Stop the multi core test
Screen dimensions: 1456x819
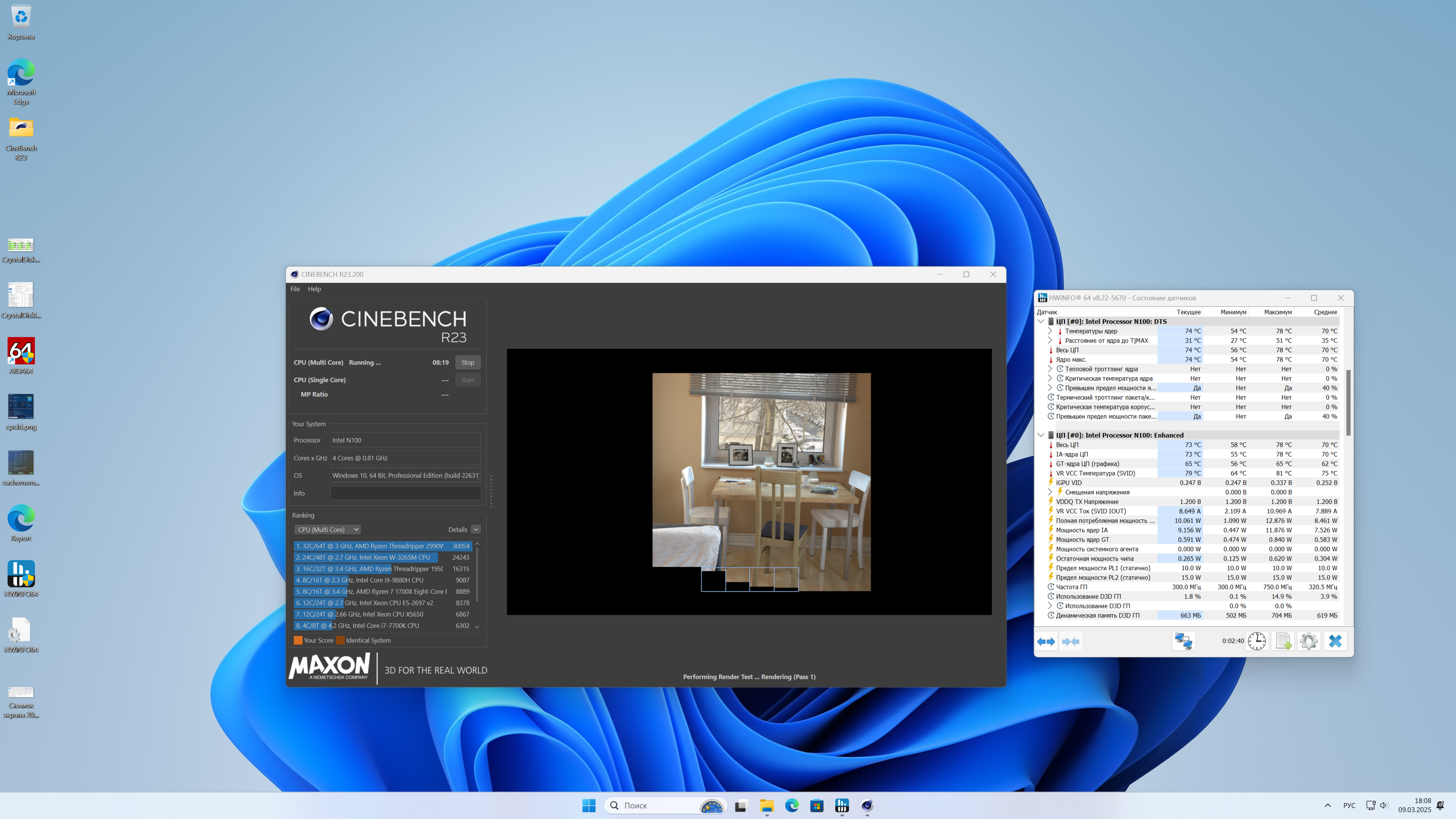tap(468, 362)
